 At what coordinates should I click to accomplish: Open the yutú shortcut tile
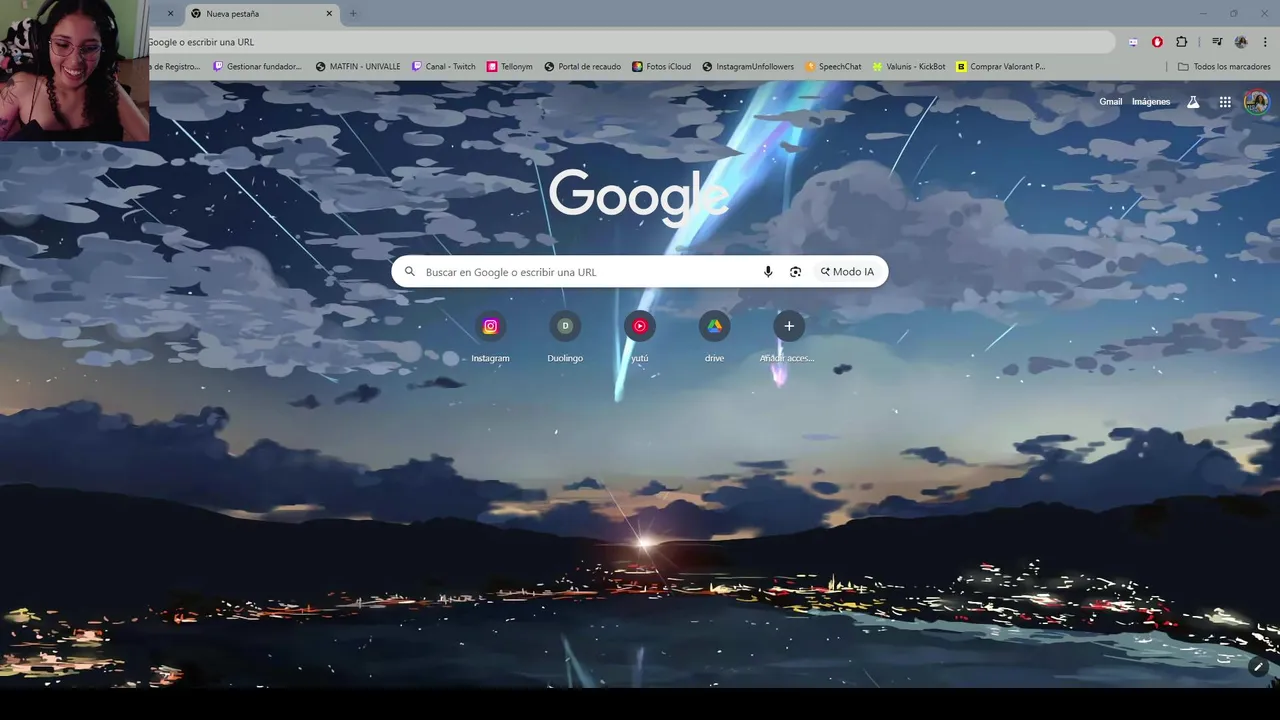640,326
